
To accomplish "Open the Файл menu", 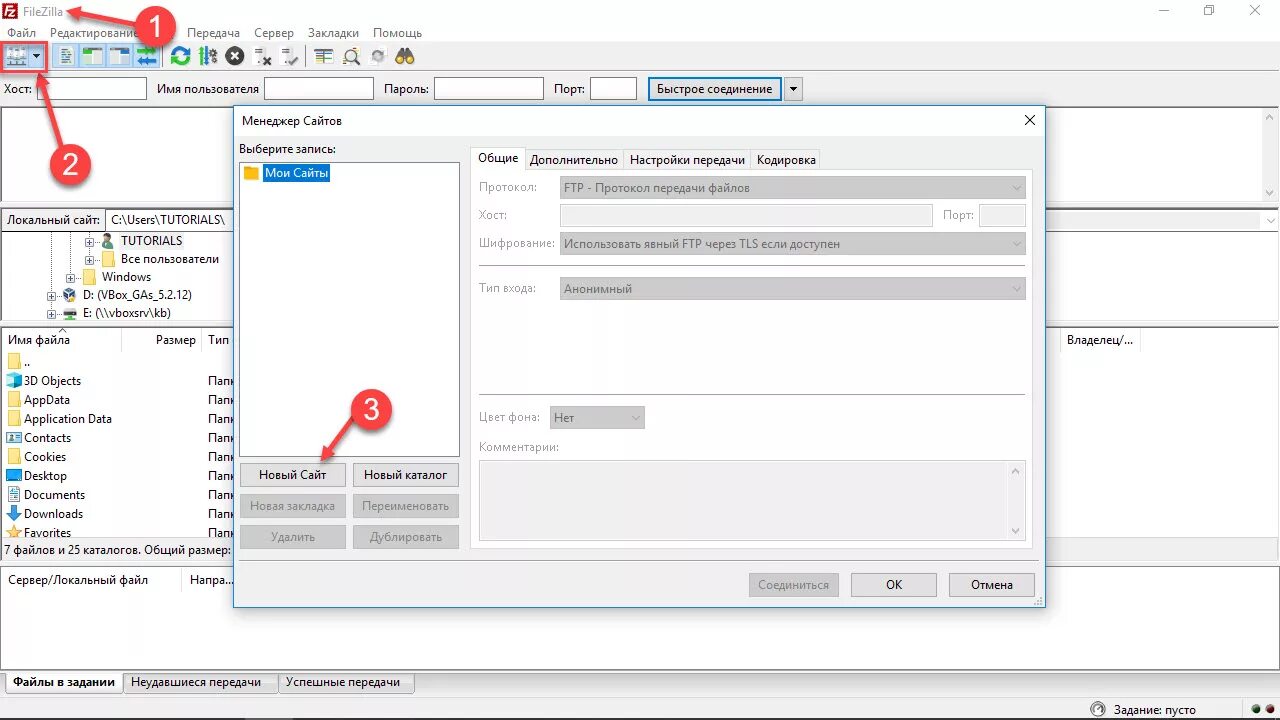I will (21, 33).
